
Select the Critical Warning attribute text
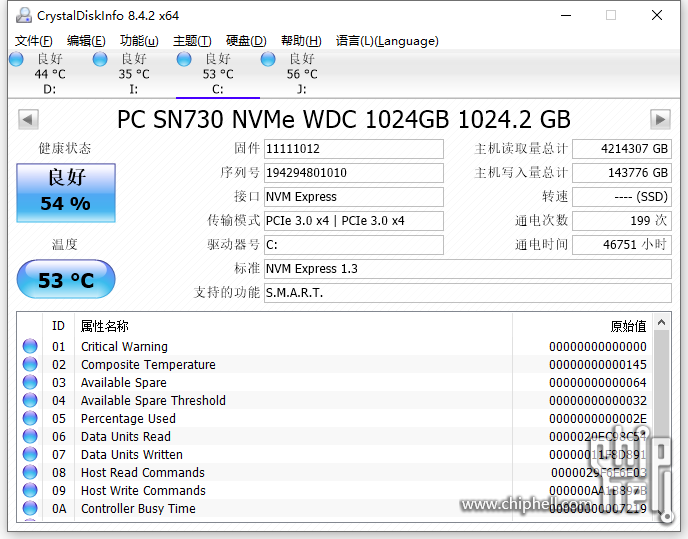tap(124, 347)
